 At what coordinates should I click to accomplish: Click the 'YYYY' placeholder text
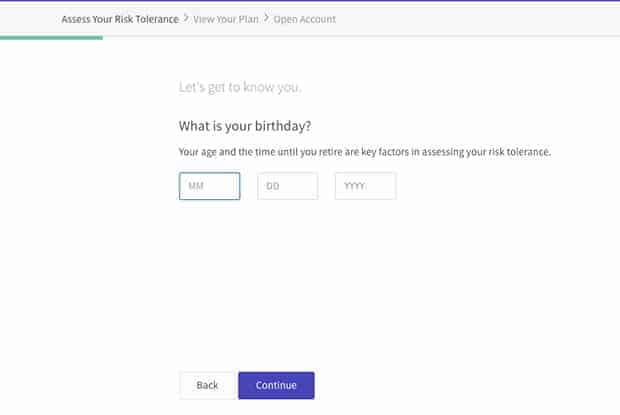(354, 186)
